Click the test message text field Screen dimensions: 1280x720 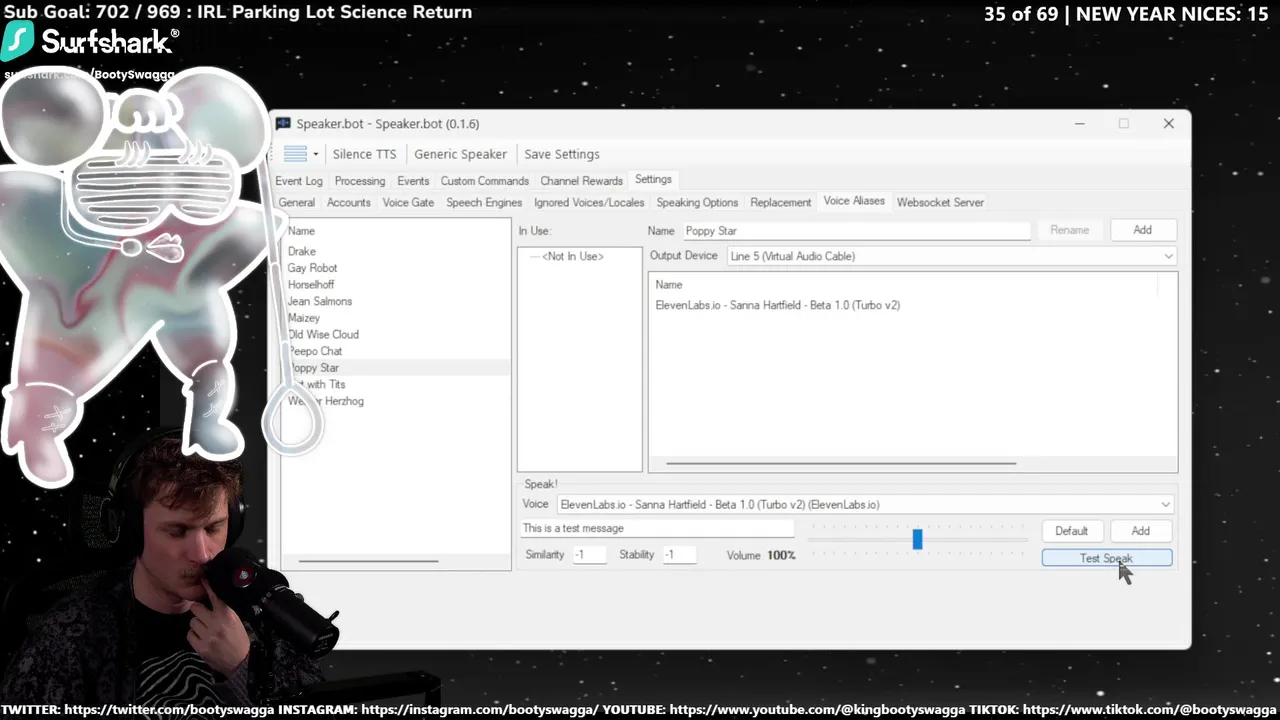tap(657, 528)
